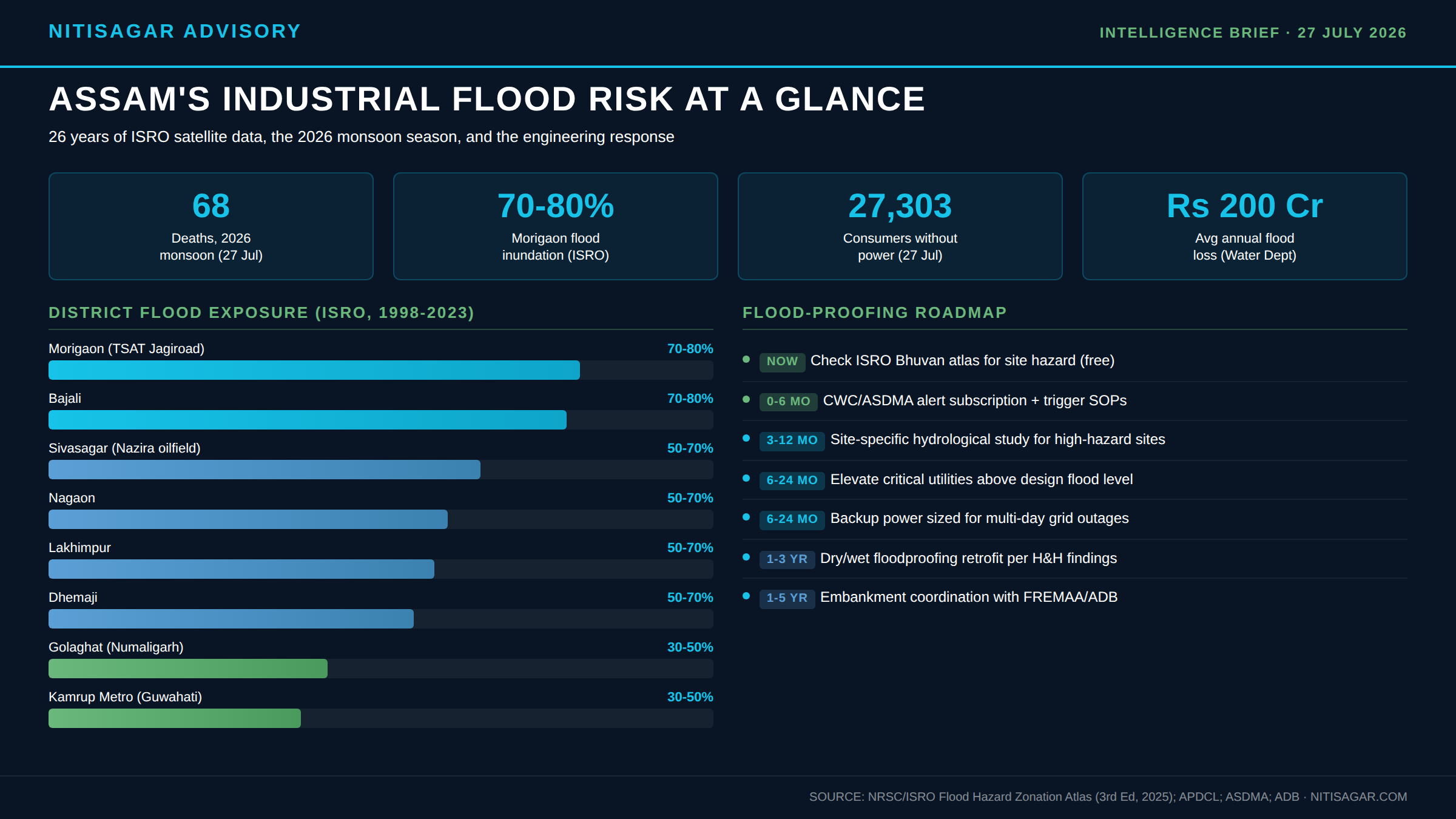Select Embankment coordination with FREMAA/ADB item
Image resolution: width=1456 pixels, height=819 pixels.
pos(969,597)
